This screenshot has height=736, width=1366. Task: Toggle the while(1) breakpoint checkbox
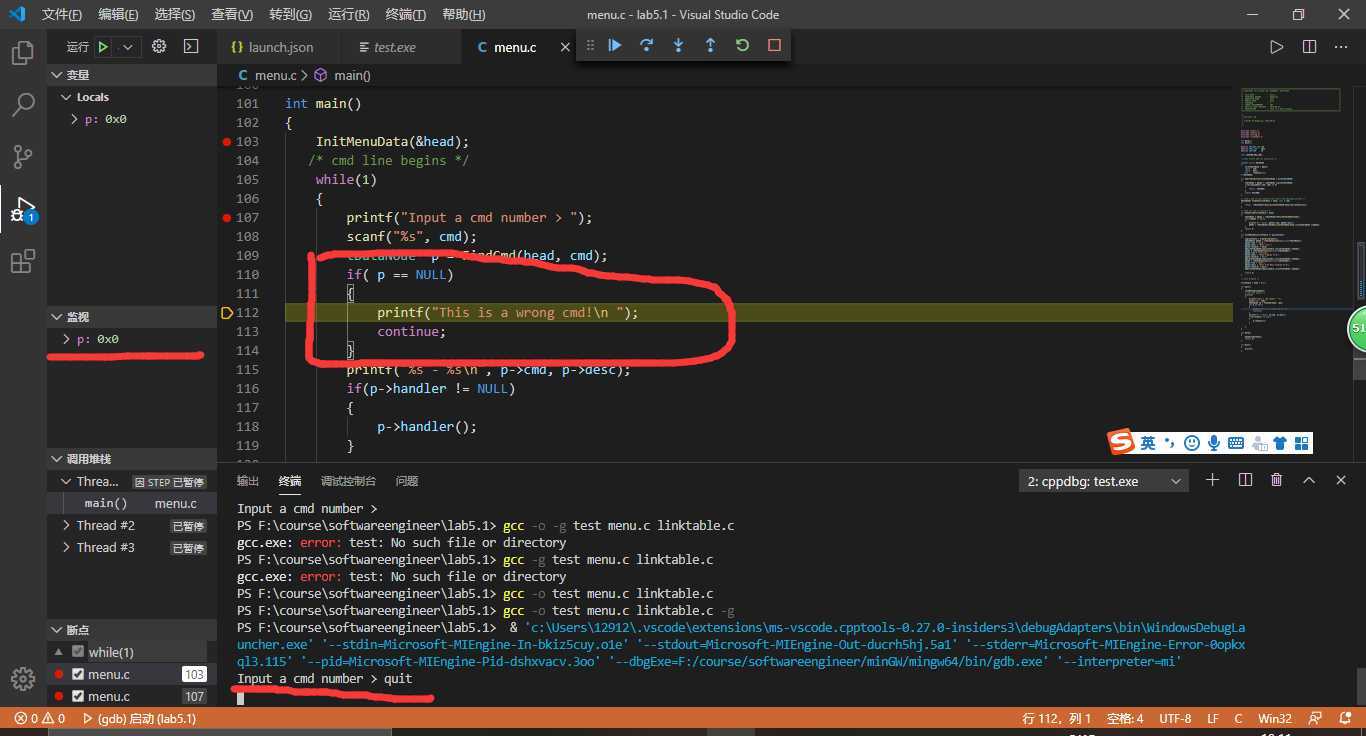pyautogui.click(x=79, y=652)
